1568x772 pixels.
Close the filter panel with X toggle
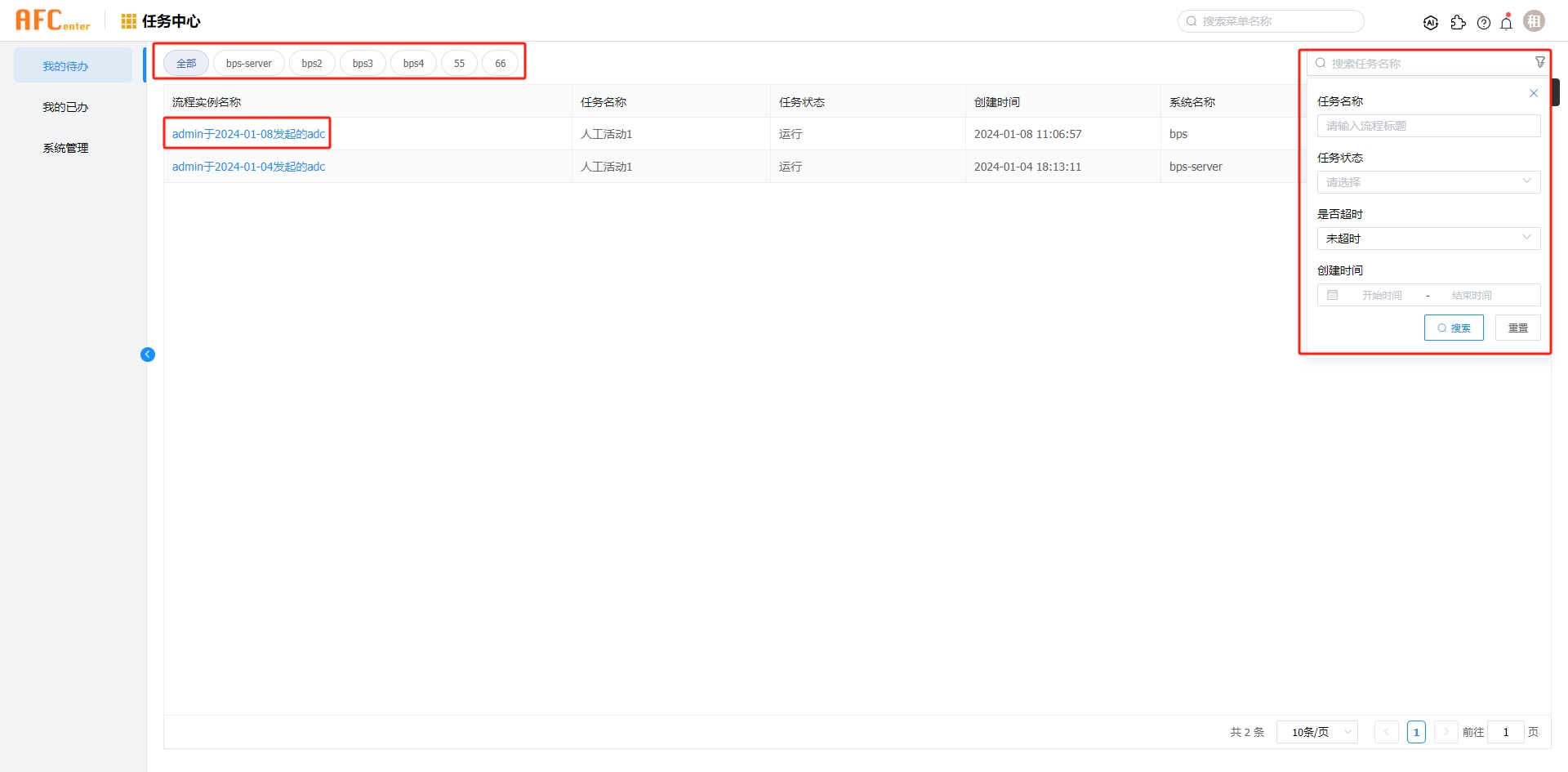(1533, 93)
